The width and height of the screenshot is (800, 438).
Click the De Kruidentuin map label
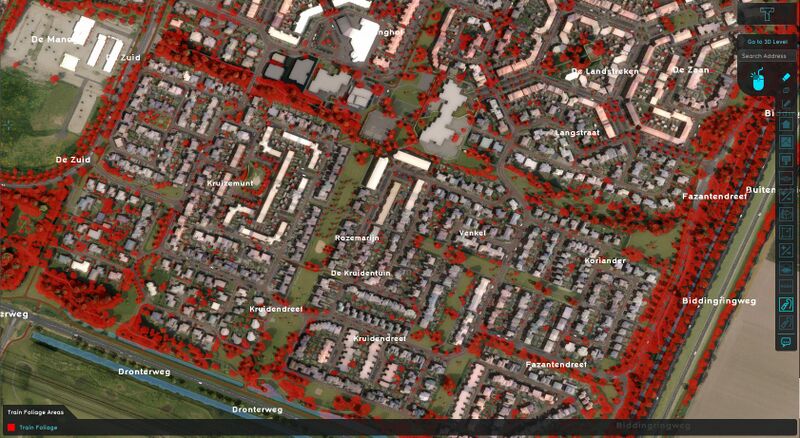[x=361, y=272]
